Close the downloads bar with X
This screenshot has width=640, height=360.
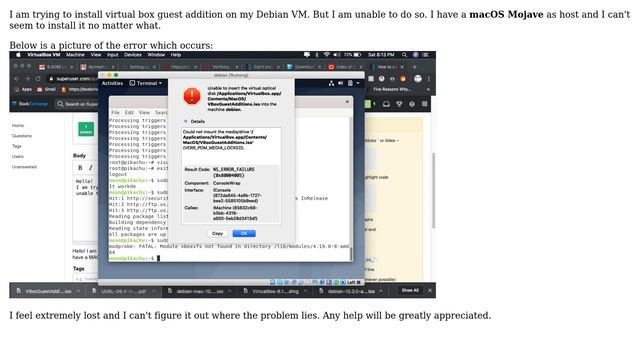click(430, 291)
